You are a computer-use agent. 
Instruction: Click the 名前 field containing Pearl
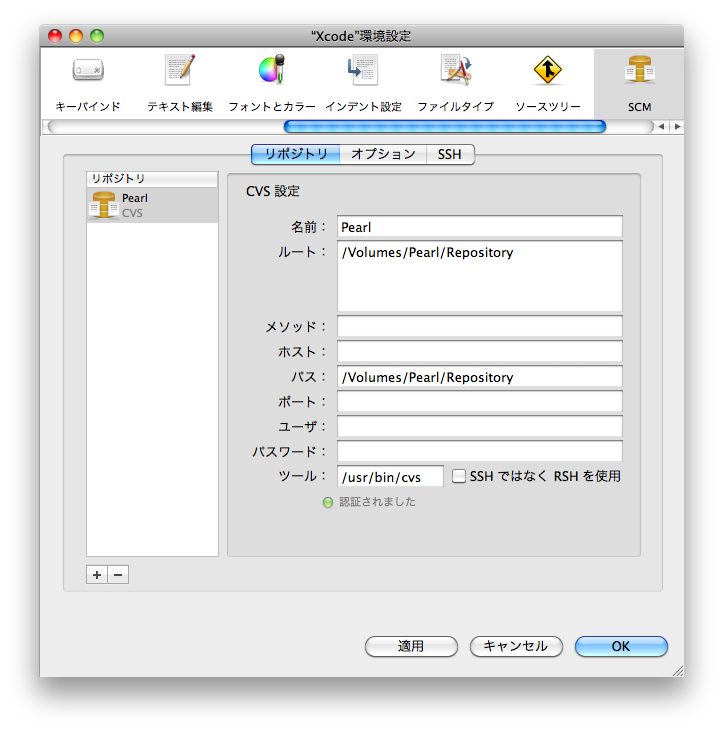(479, 227)
